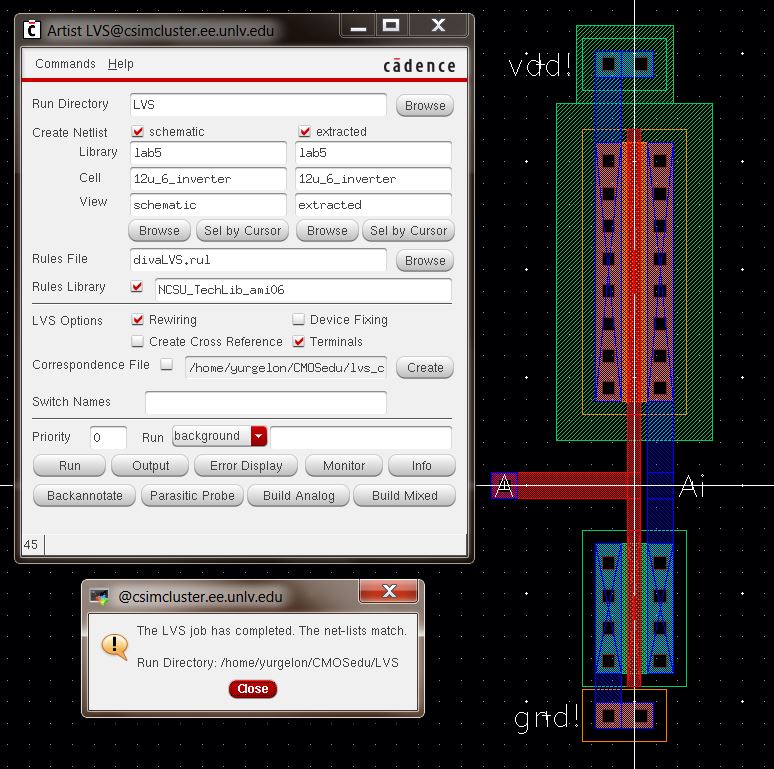Open the Error Display

[x=246, y=465]
